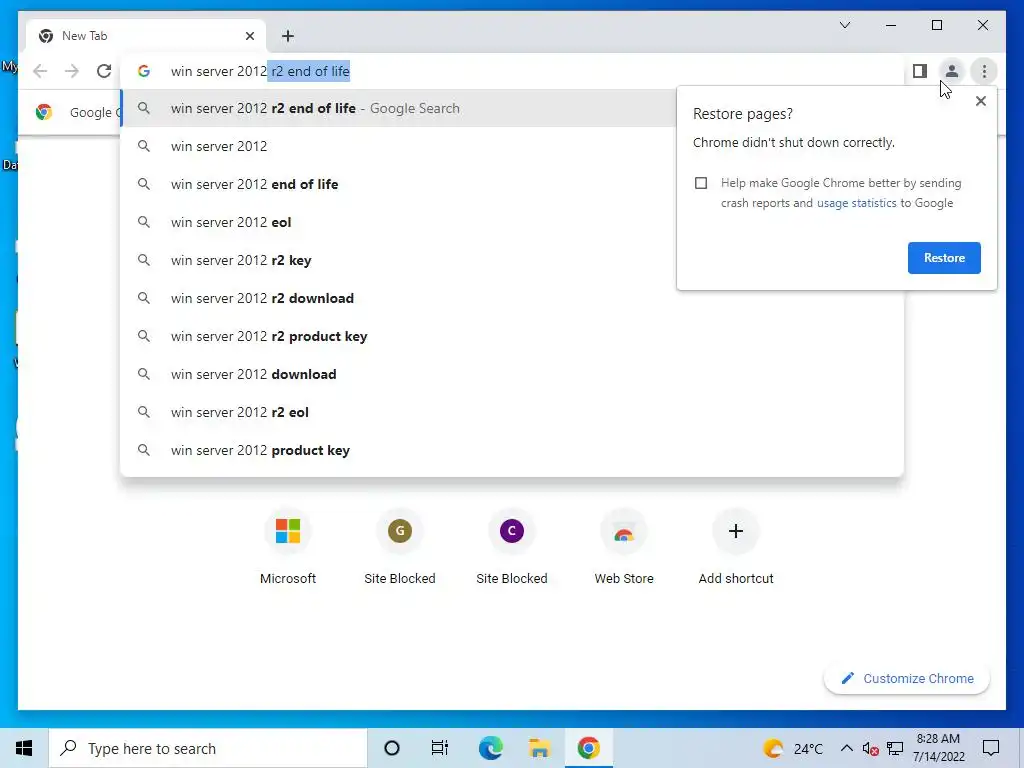1024x768 pixels.
Task: Click the muted volume tray icon
Action: pyautogui.click(x=870, y=748)
